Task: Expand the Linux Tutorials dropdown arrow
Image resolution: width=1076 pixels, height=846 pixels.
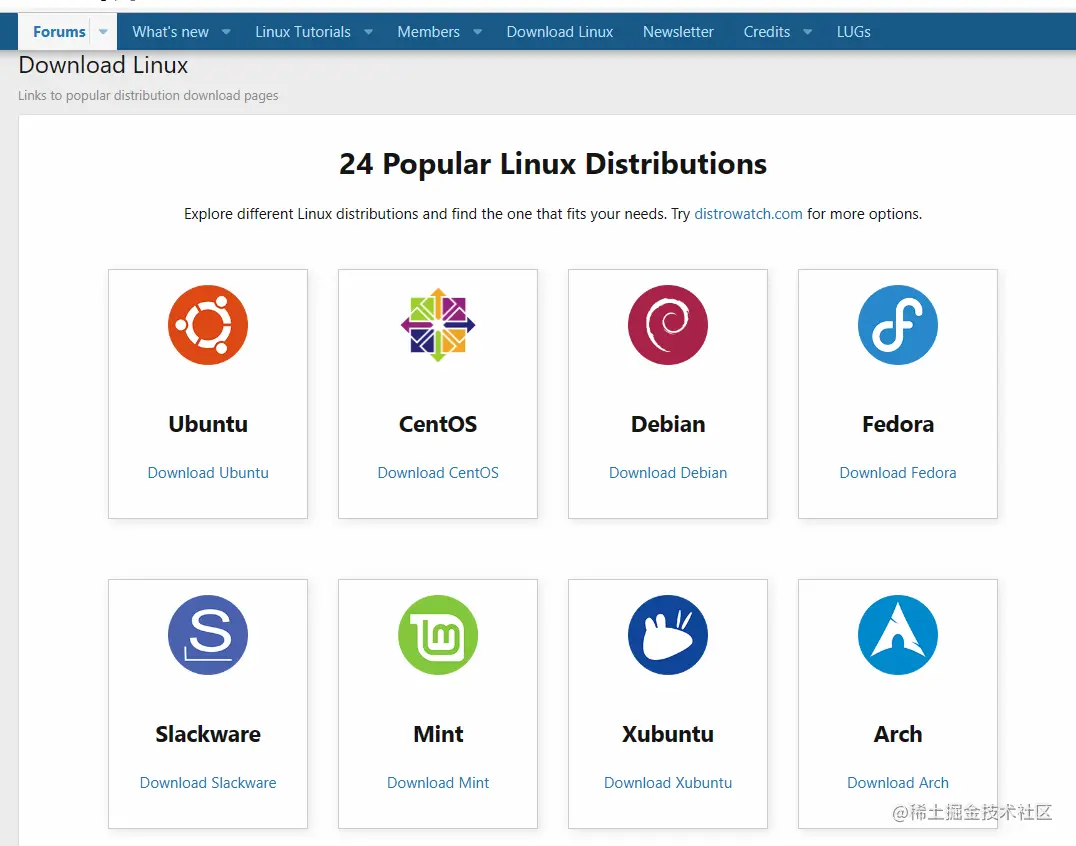Action: 368,32
